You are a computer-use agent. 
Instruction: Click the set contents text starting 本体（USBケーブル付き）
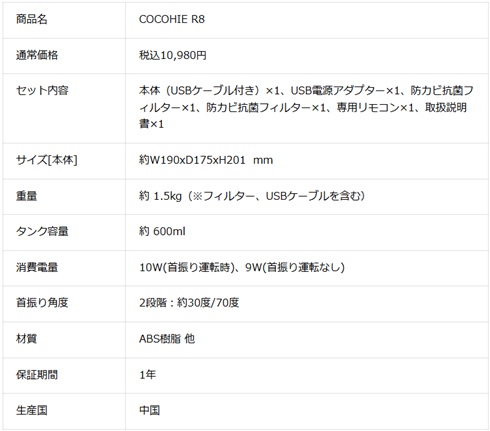tap(306, 107)
